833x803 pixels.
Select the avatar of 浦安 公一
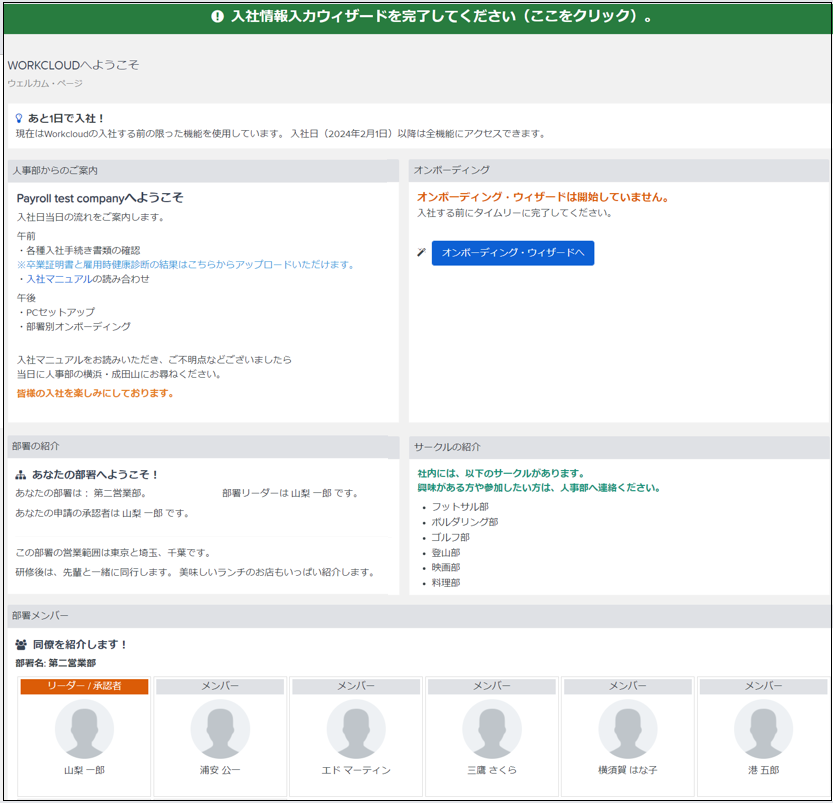(x=220, y=729)
